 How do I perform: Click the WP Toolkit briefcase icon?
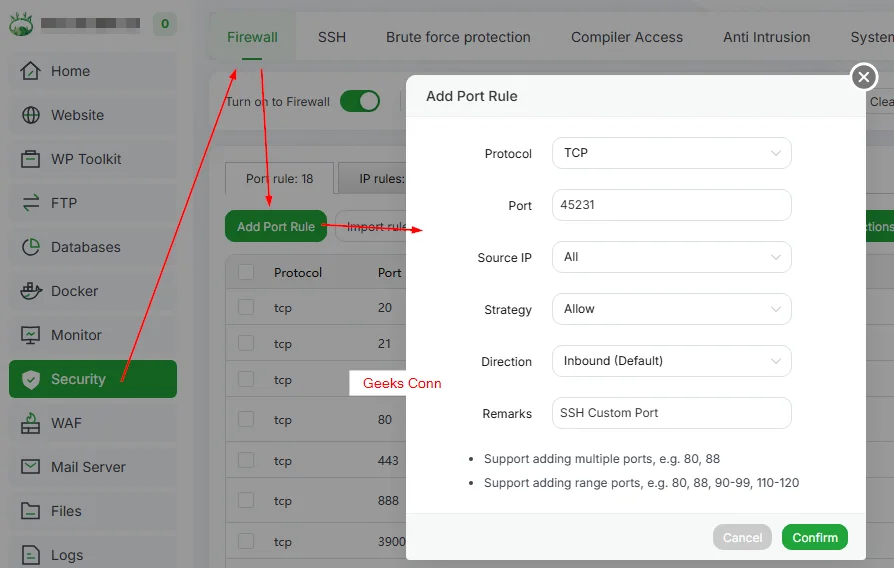tap(30, 159)
